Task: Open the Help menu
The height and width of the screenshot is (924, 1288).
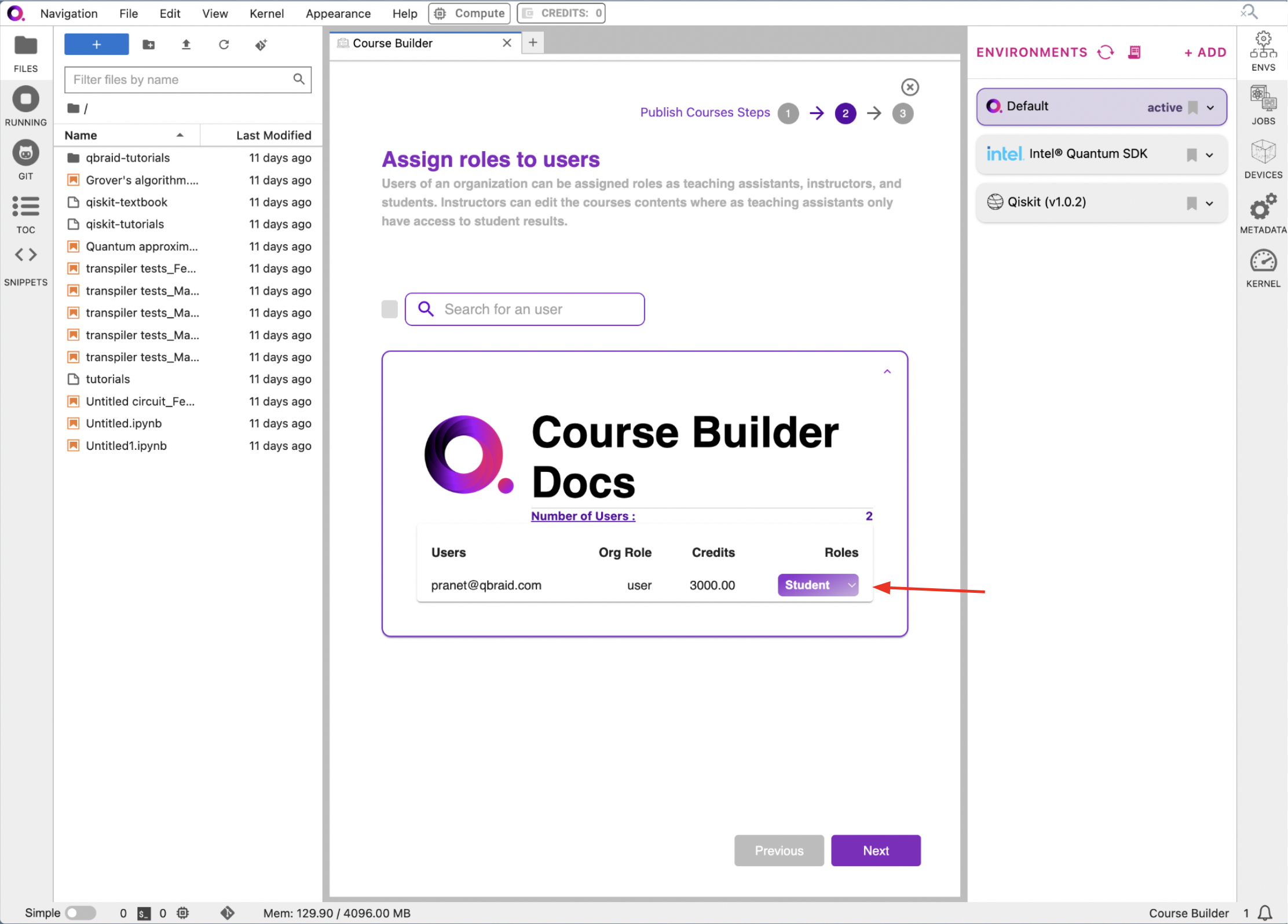Action: pyautogui.click(x=404, y=13)
